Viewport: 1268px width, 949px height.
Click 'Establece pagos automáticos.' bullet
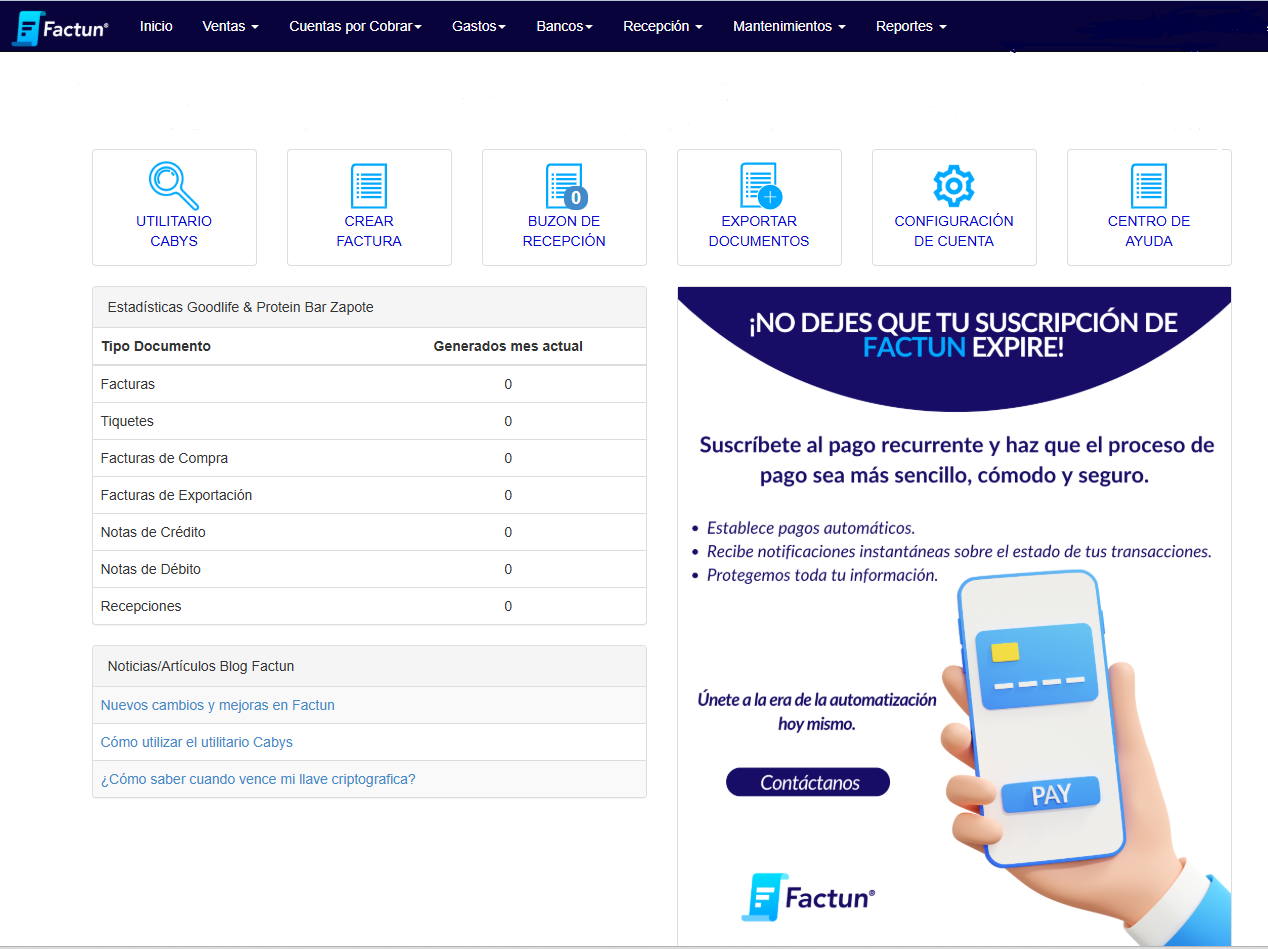pyautogui.click(x=810, y=528)
